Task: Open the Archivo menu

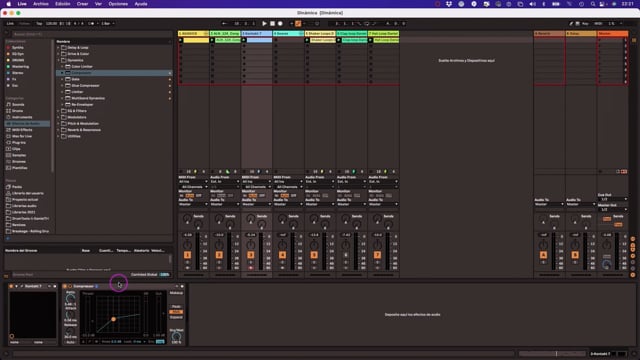Action: (40, 4)
